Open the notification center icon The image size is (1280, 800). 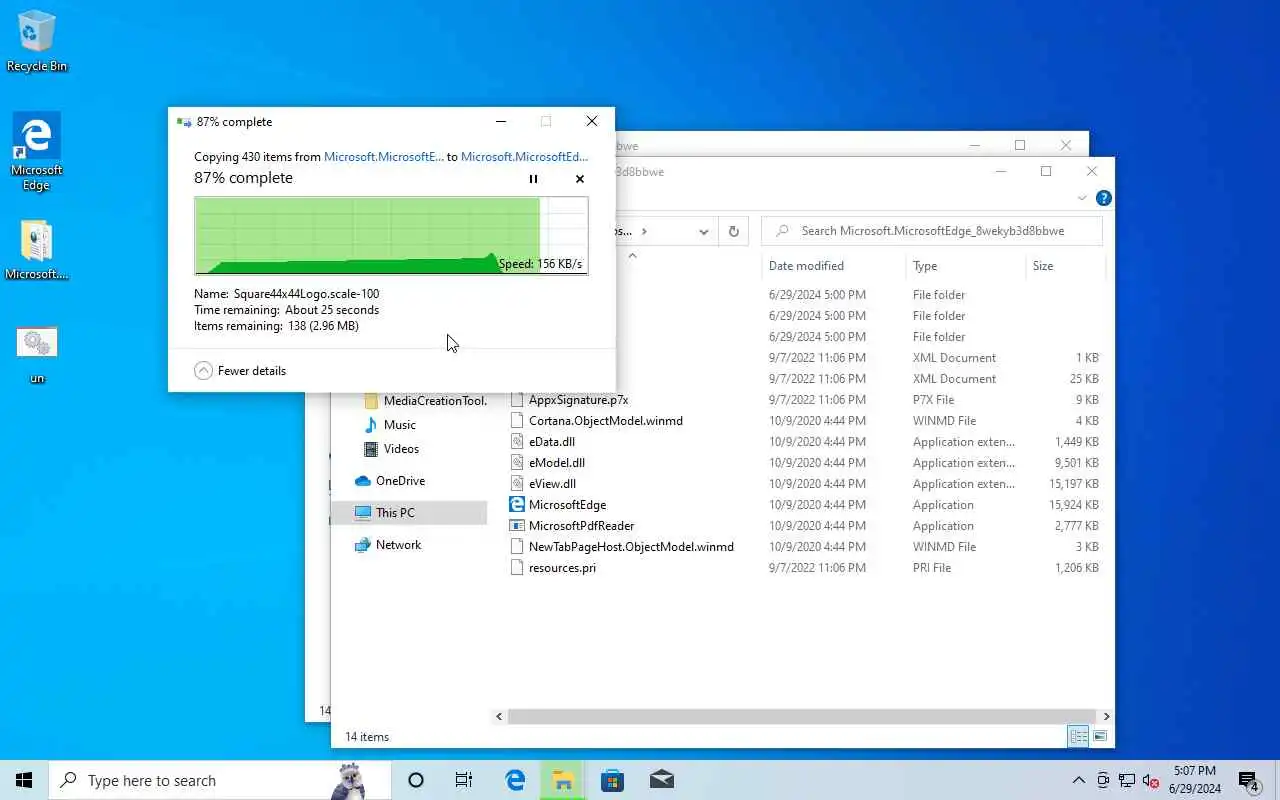1248,781
